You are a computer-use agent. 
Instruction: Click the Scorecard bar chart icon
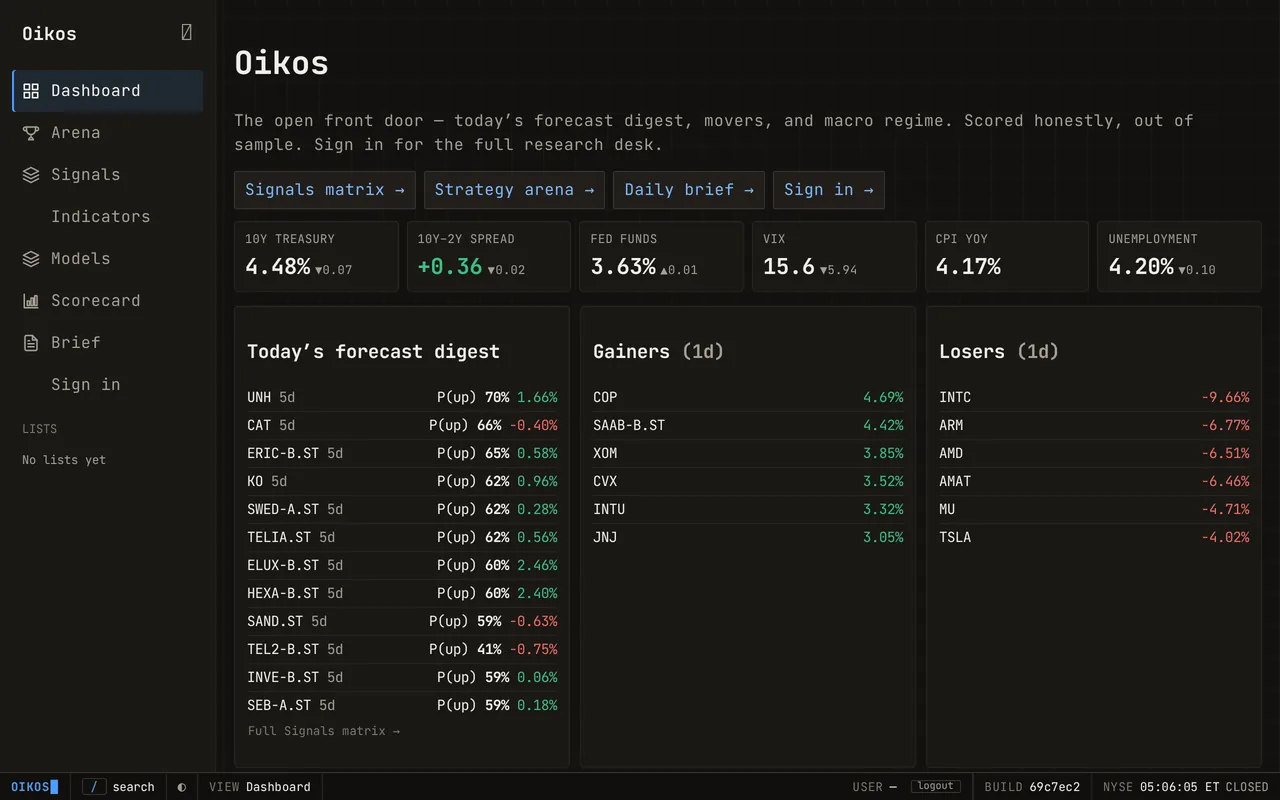[31, 301]
